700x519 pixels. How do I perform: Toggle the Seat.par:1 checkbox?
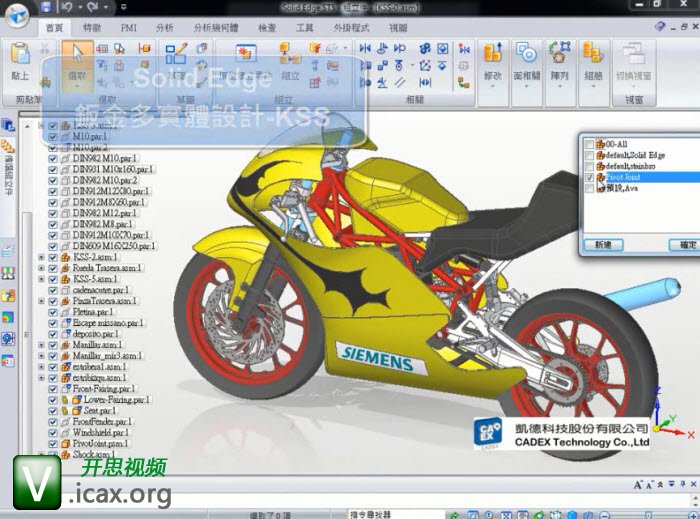(53, 411)
